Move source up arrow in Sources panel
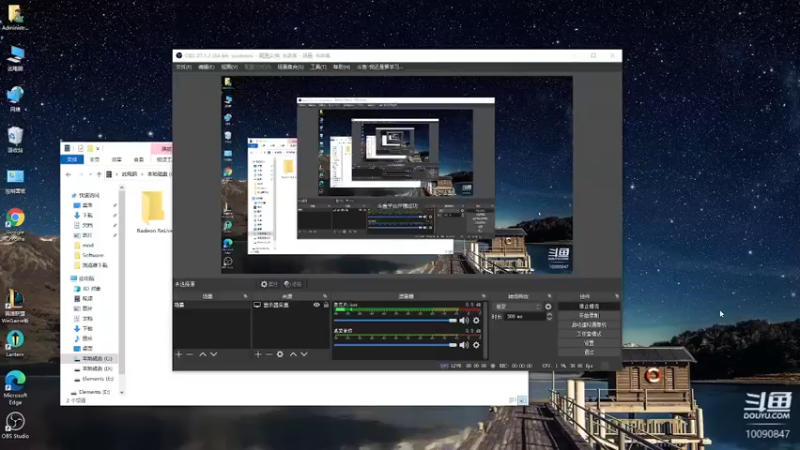This screenshot has width=800, height=450. (293, 354)
